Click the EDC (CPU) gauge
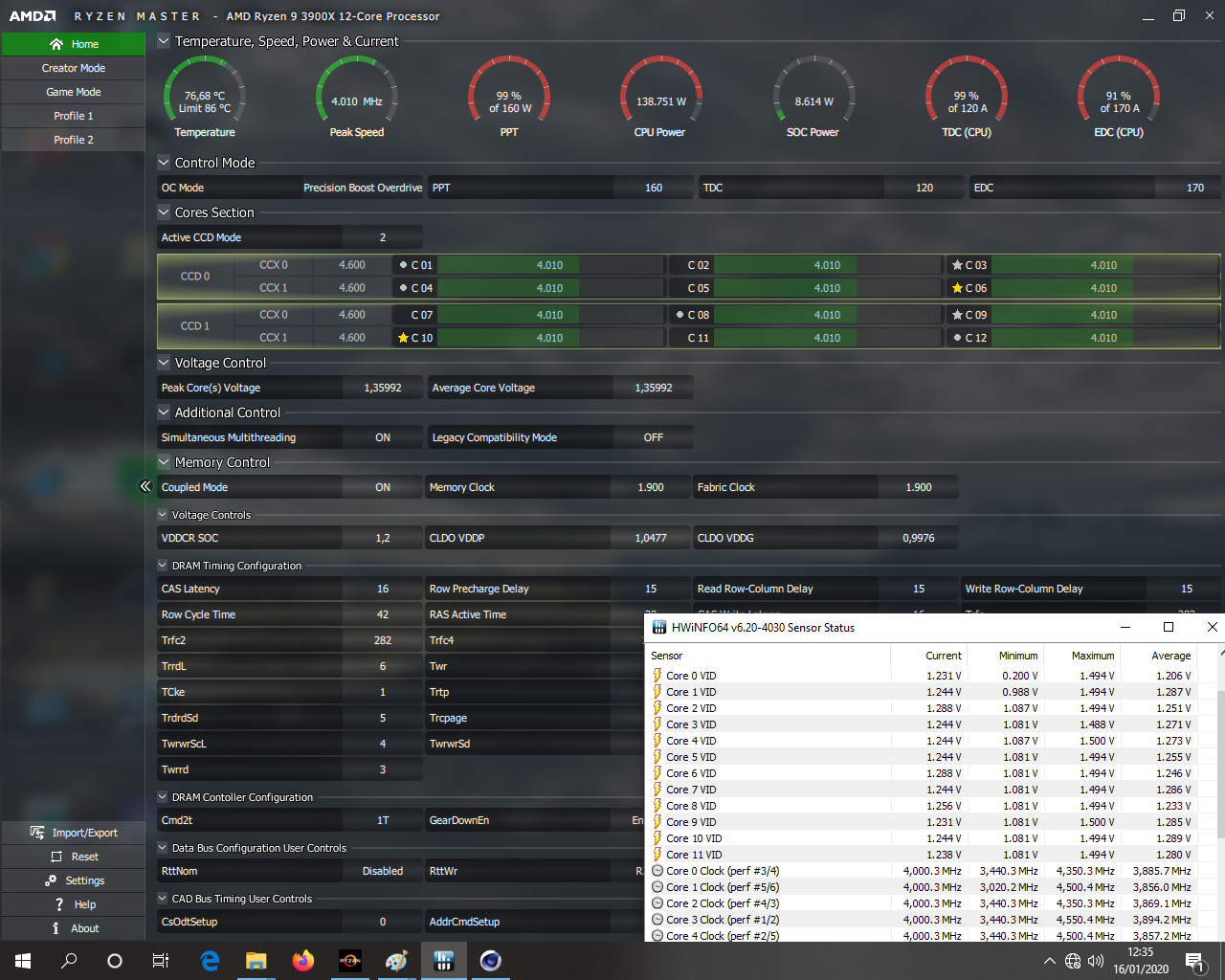The image size is (1225, 980). [1119, 97]
